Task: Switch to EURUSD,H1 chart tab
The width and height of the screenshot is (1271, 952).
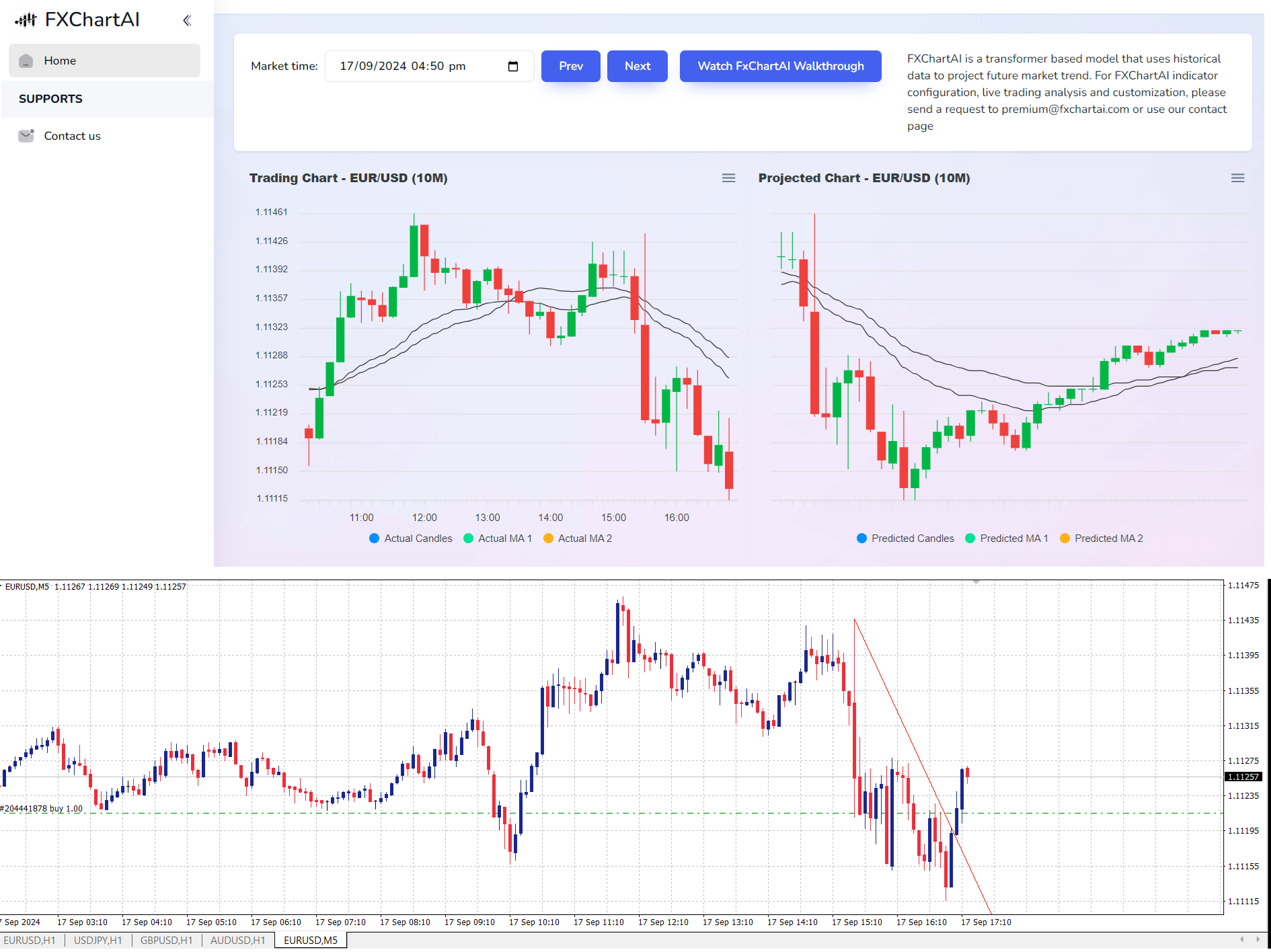Action: (30, 940)
